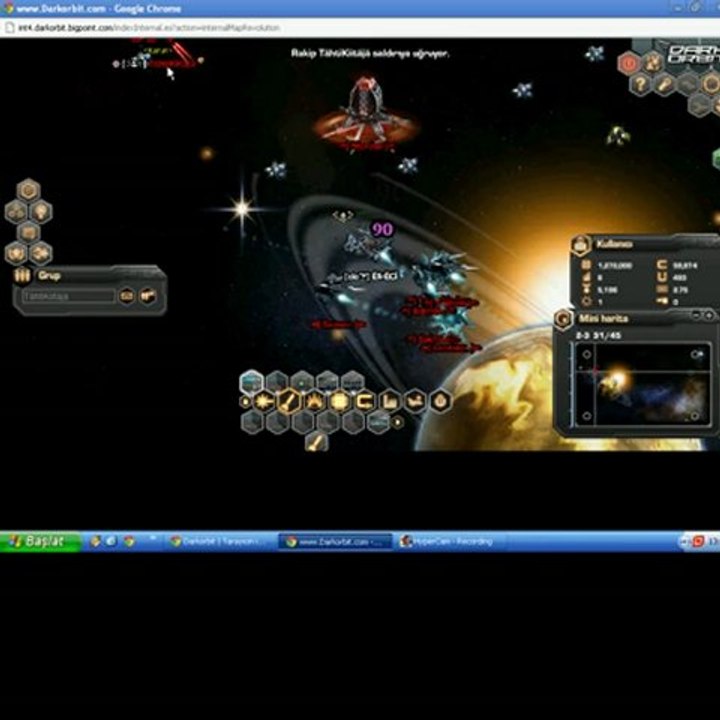Open the lightbulb-shaped hexagon in left sidebar
This screenshot has width=720, height=720.
click(x=41, y=211)
